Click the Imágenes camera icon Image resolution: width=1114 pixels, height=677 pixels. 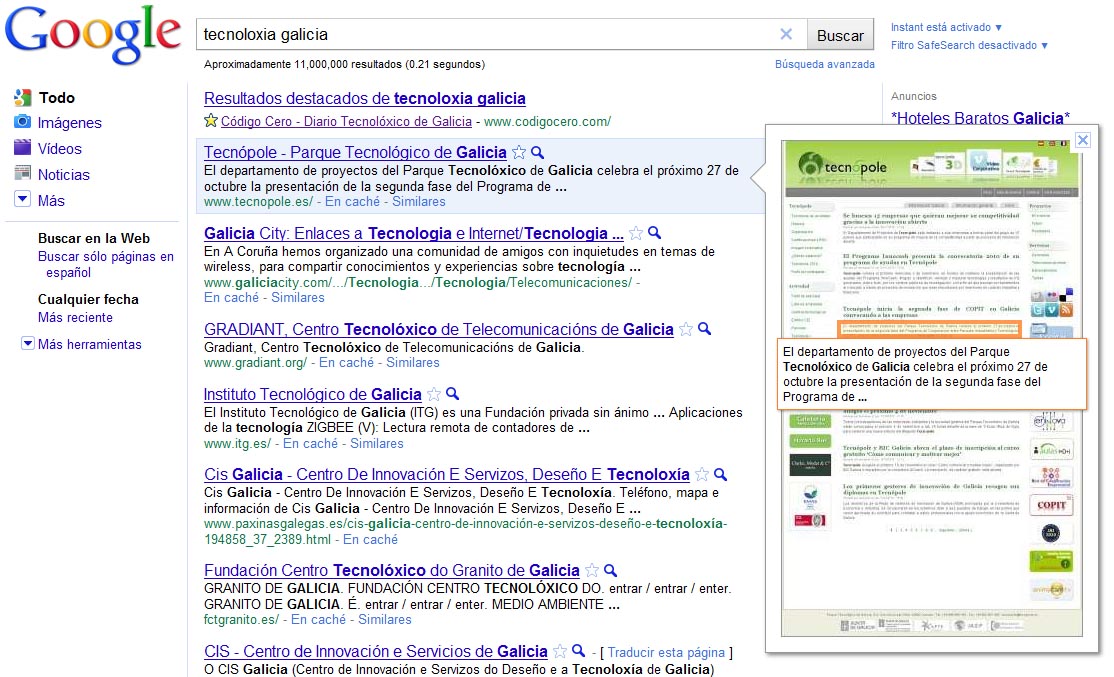pos(23,121)
